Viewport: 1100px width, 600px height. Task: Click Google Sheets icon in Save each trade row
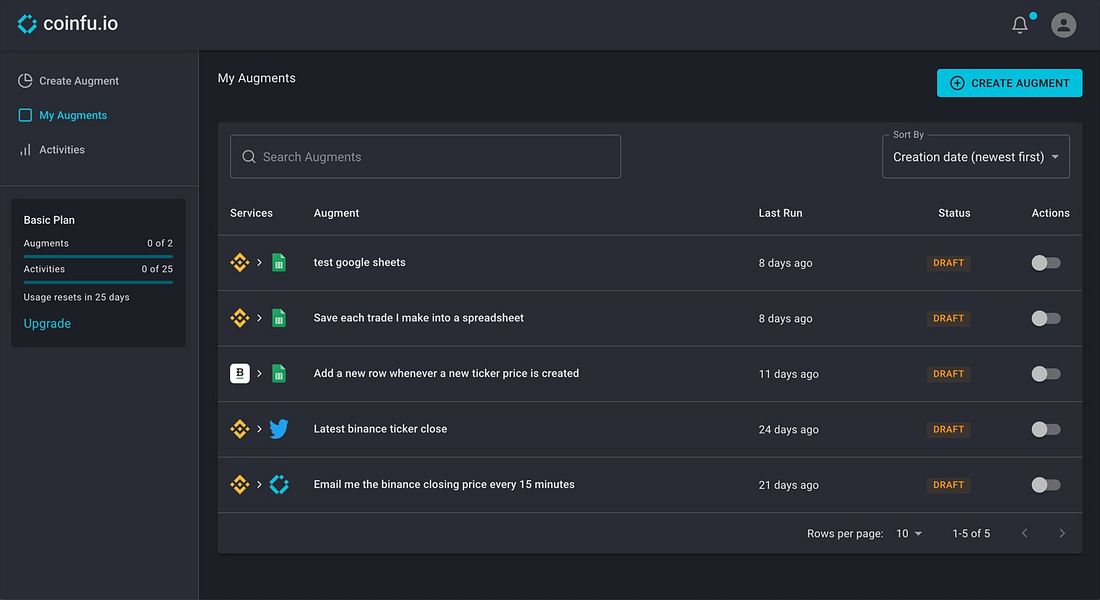point(279,318)
